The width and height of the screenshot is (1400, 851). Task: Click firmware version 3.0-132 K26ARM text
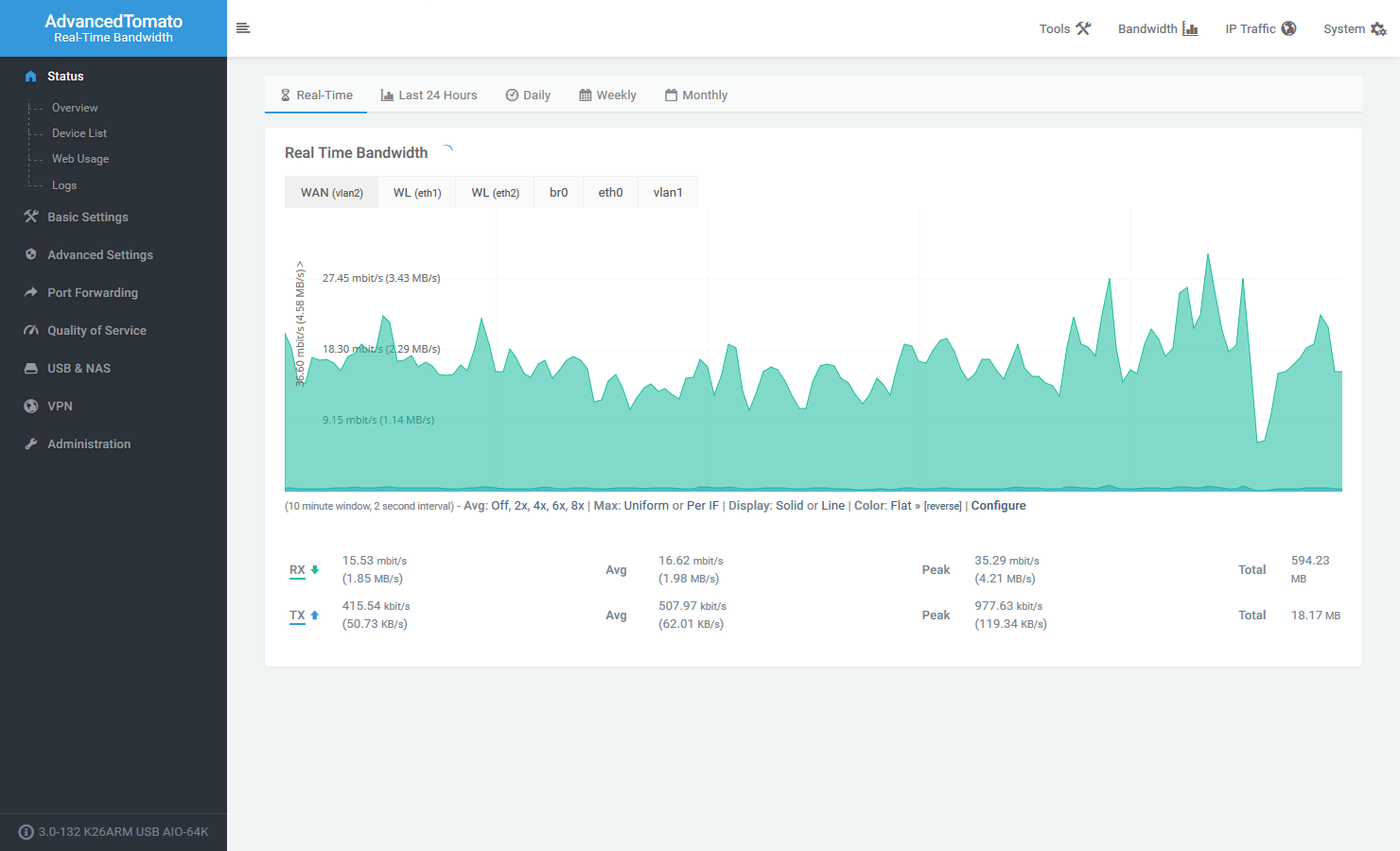tap(124, 832)
